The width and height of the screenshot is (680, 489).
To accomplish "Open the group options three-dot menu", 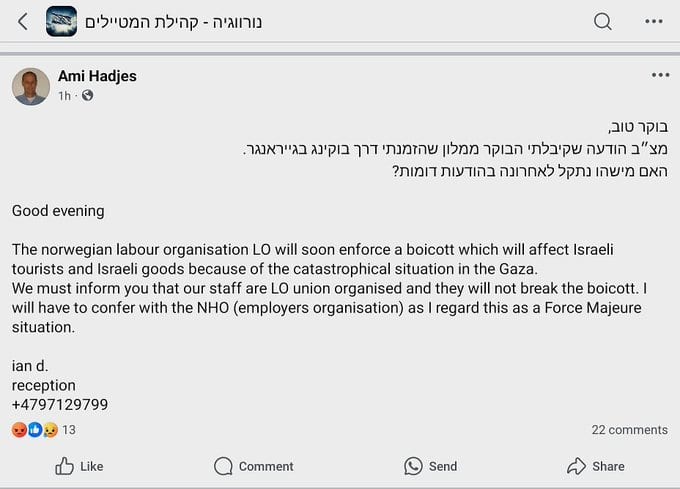I will coord(654,21).
